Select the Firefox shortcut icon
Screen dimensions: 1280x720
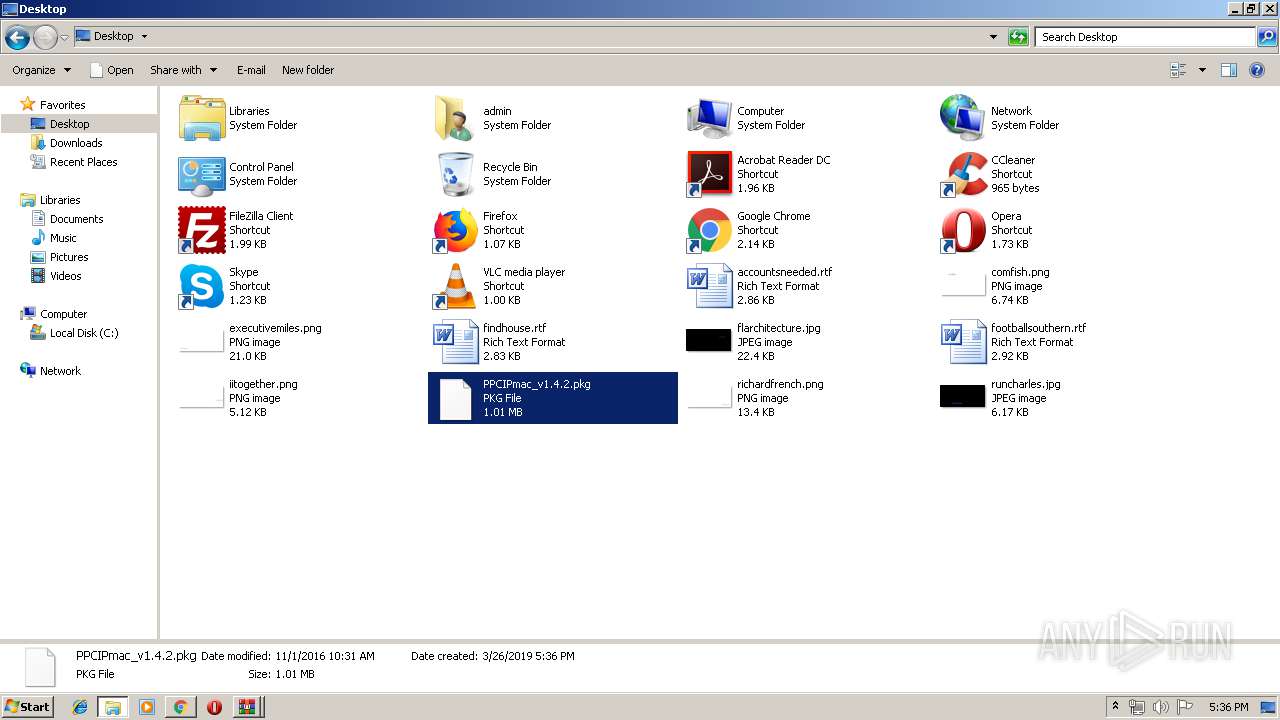click(456, 230)
